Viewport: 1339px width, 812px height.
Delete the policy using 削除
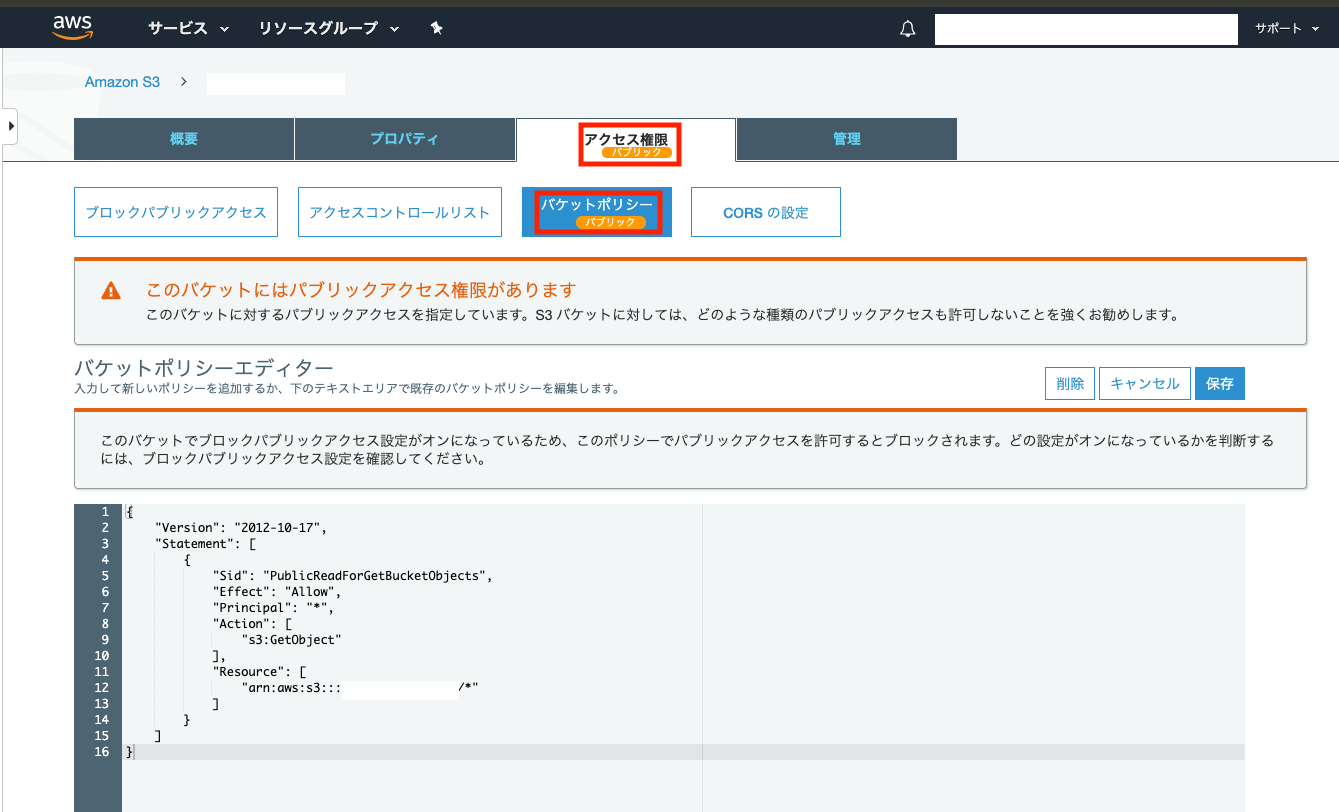(1069, 383)
